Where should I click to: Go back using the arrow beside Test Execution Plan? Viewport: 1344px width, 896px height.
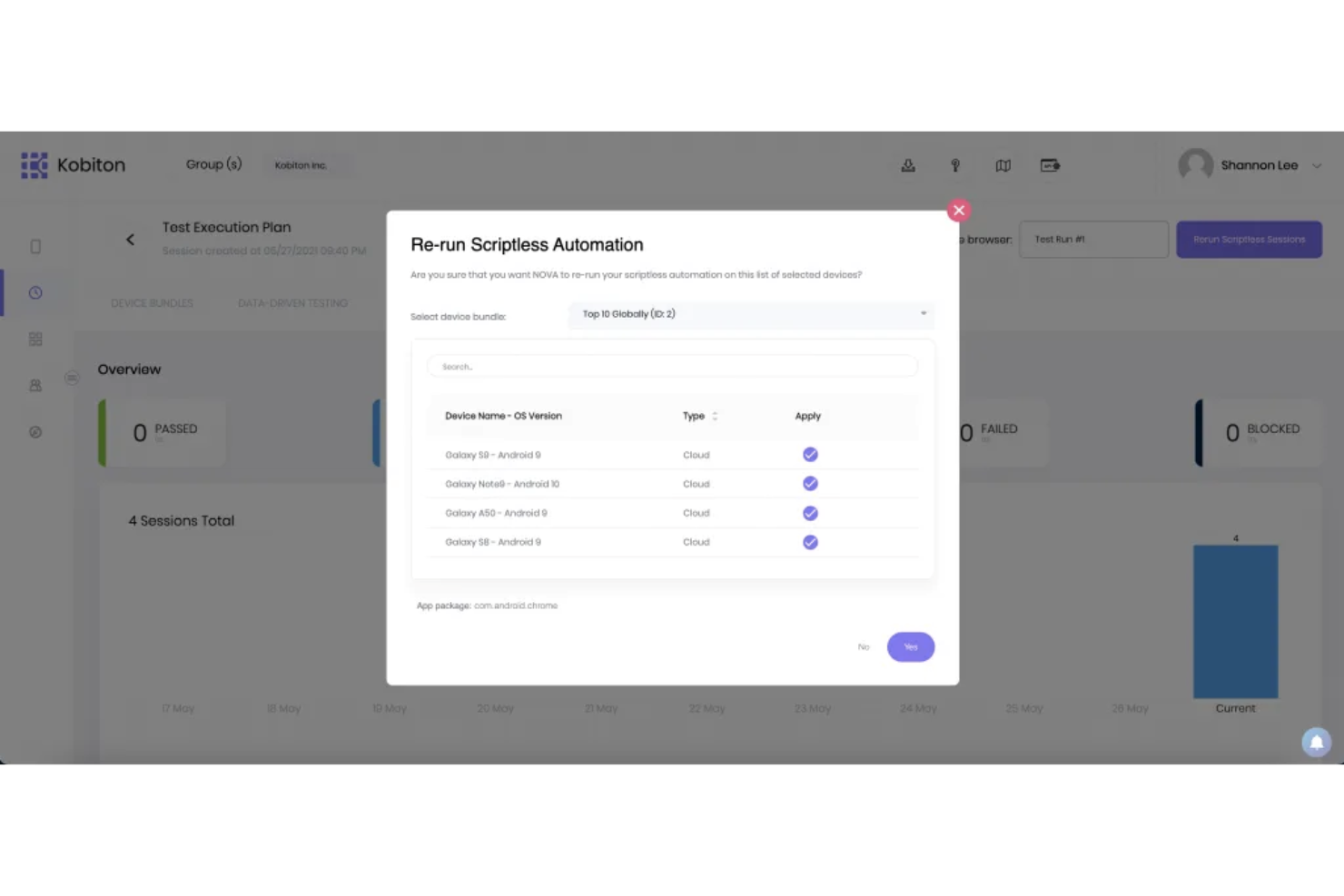point(130,240)
